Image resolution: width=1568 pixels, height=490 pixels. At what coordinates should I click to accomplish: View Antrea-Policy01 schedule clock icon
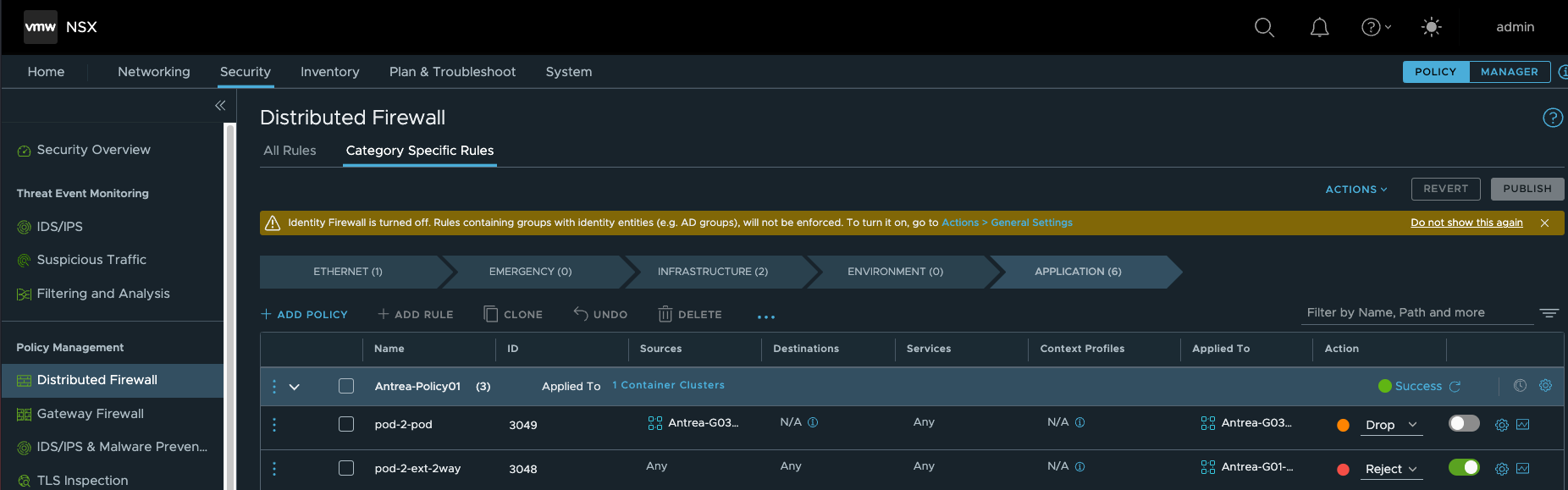1520,386
